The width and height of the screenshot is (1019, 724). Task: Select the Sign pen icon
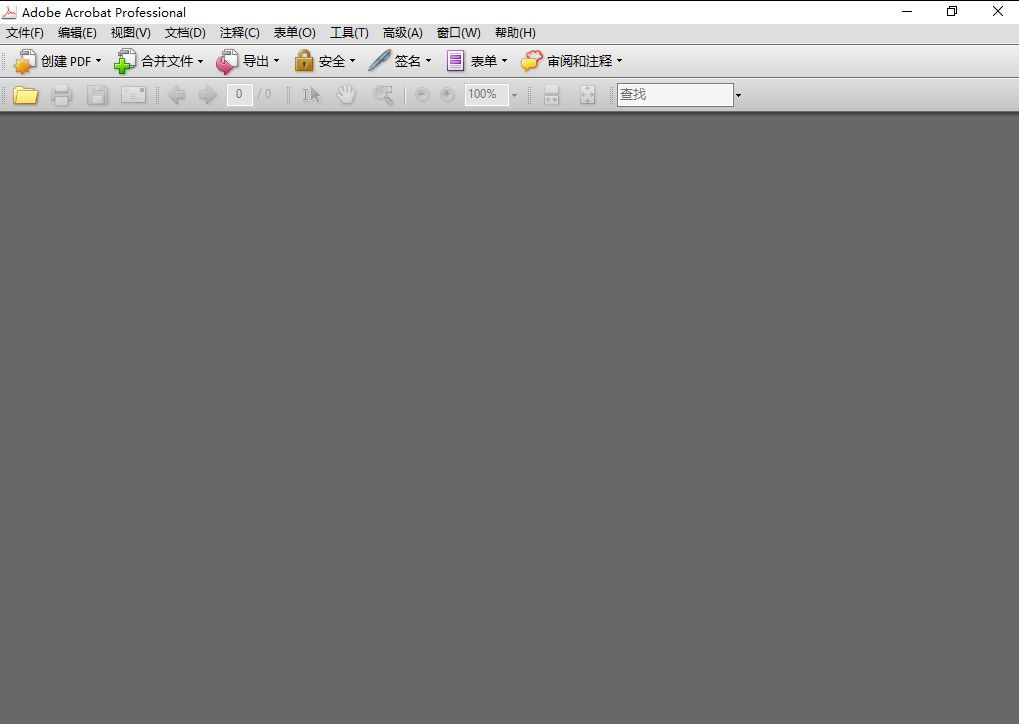coord(378,61)
